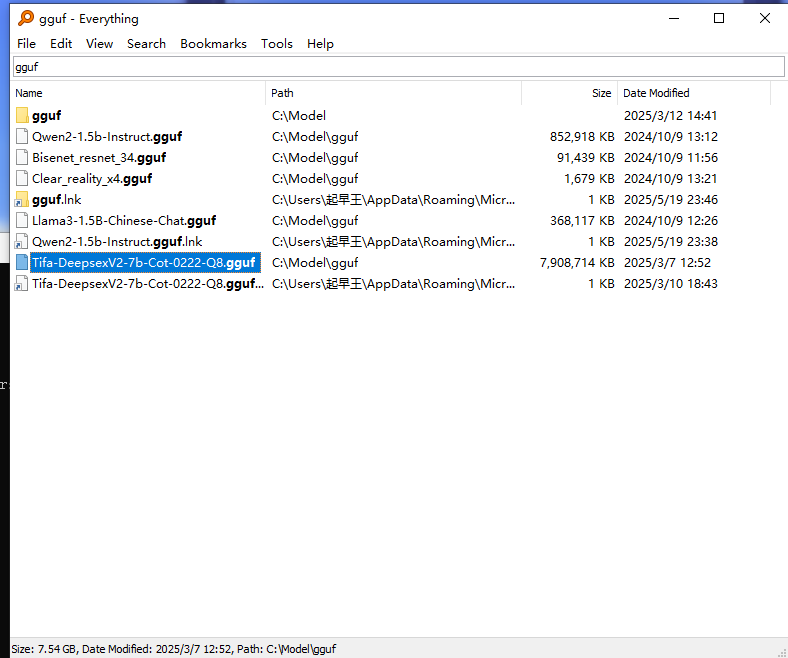Viewport: 788px width, 658px height.
Task: Select Qwen2-1.5b-Instruct.gguf.lnk shortcut name
Action: [117, 242]
